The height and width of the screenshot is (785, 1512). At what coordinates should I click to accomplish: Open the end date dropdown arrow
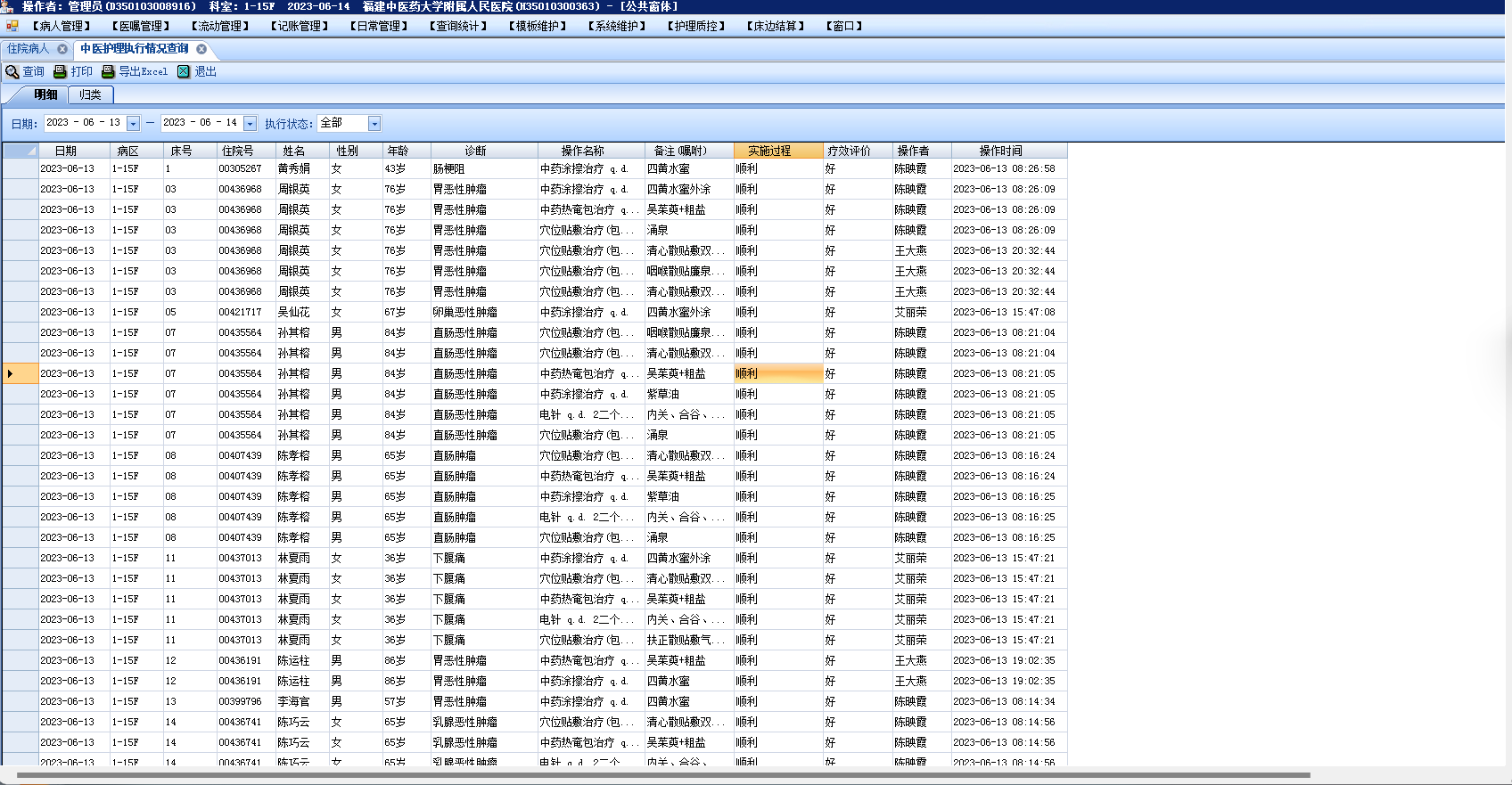(250, 124)
